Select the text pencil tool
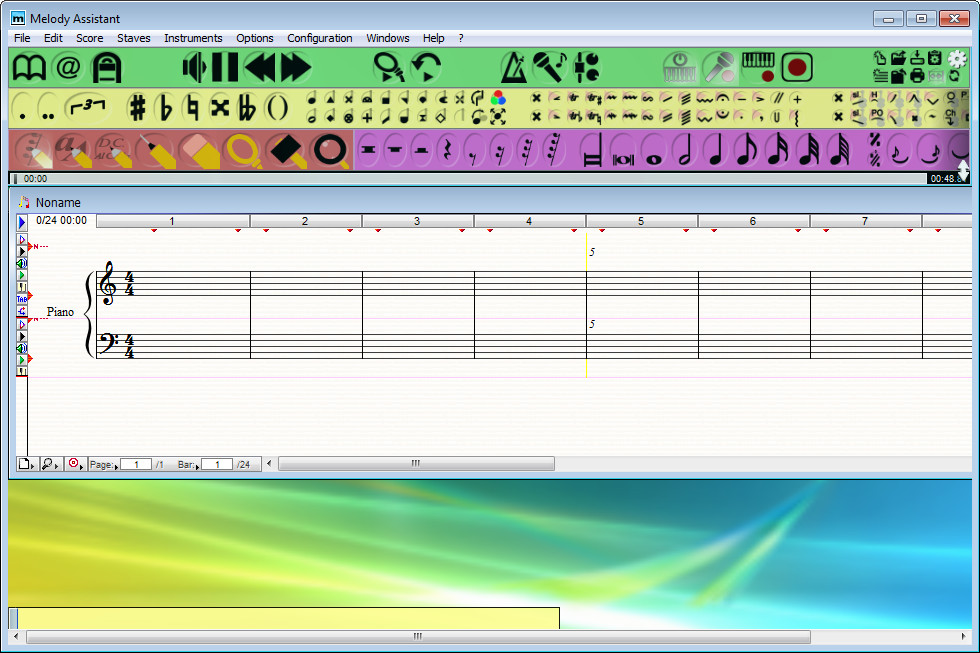 click(x=73, y=151)
